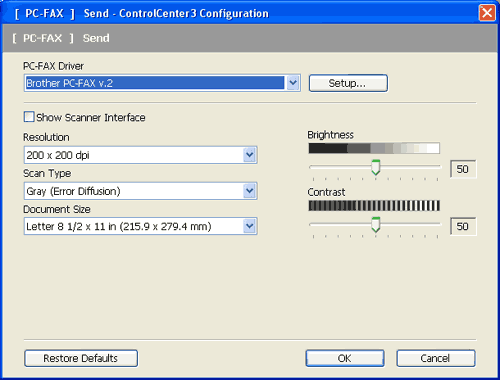Open the PC-FAX Driver dropdown arrow

click(x=293, y=83)
